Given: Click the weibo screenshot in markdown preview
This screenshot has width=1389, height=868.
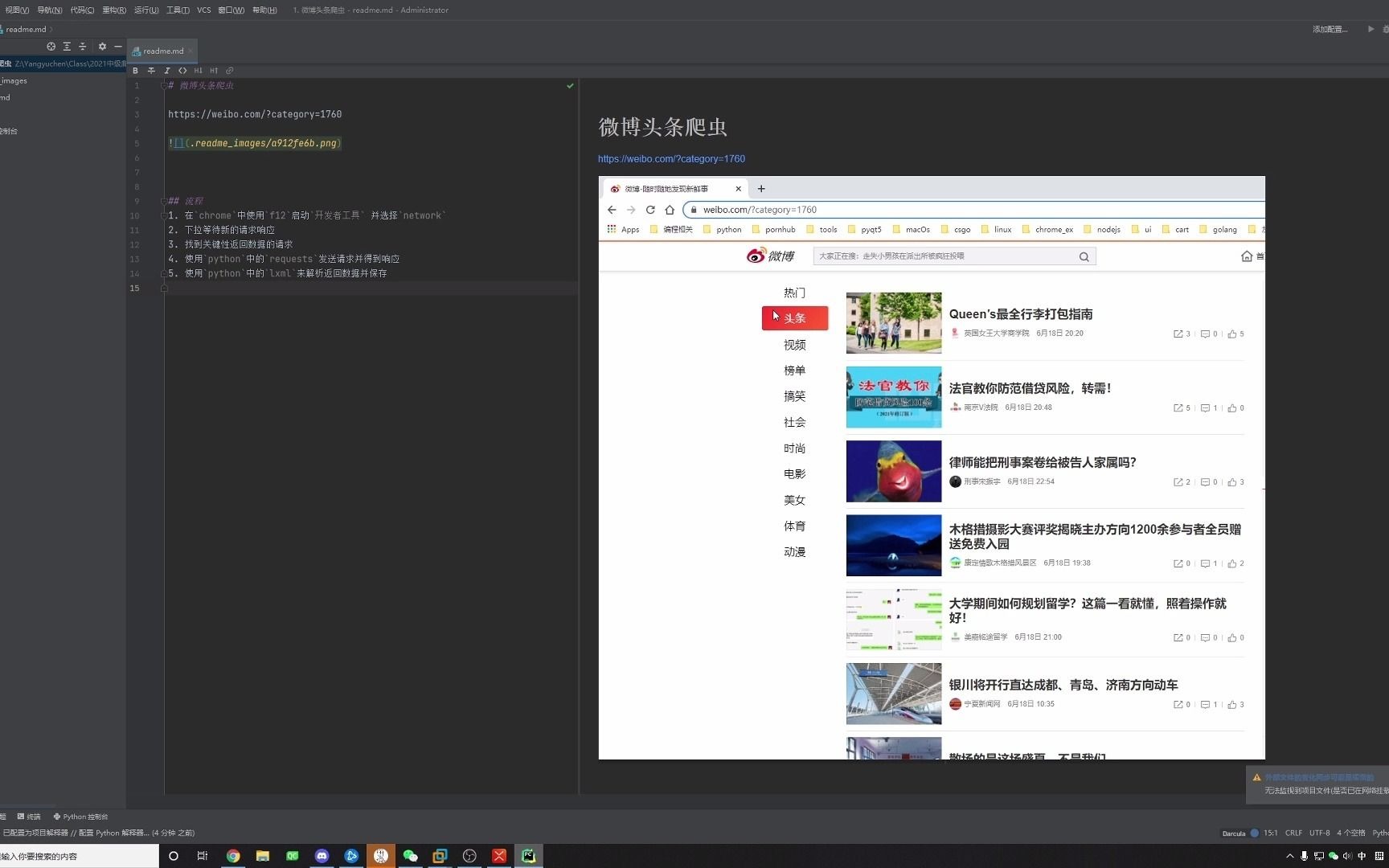Looking at the screenshot, I should [932, 468].
